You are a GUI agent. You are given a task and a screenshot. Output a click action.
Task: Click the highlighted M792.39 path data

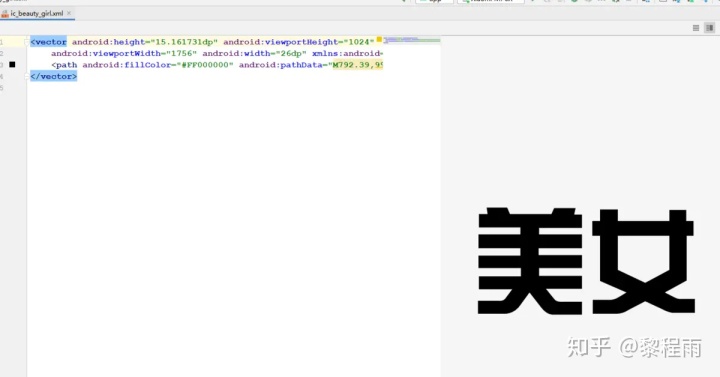(x=358, y=65)
